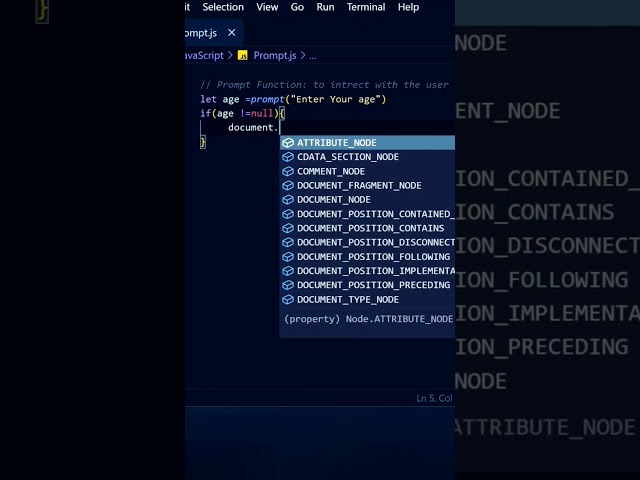Open the Terminal menu
Image resolution: width=640 pixels, height=480 pixels.
click(x=366, y=7)
